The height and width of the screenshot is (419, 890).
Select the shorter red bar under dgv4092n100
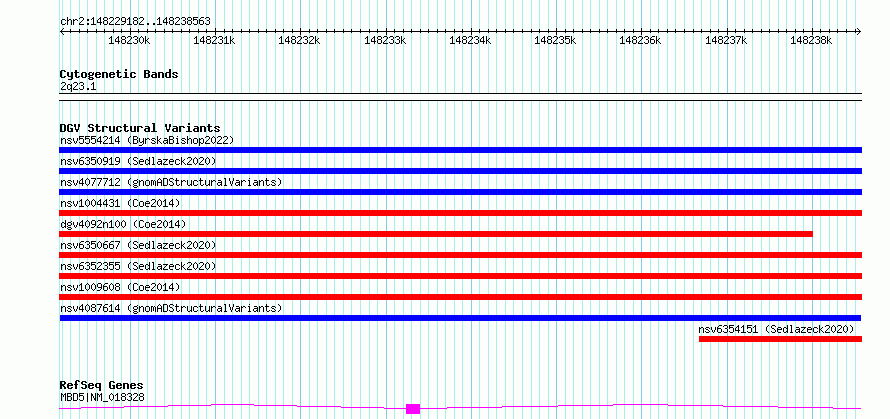(x=436, y=234)
